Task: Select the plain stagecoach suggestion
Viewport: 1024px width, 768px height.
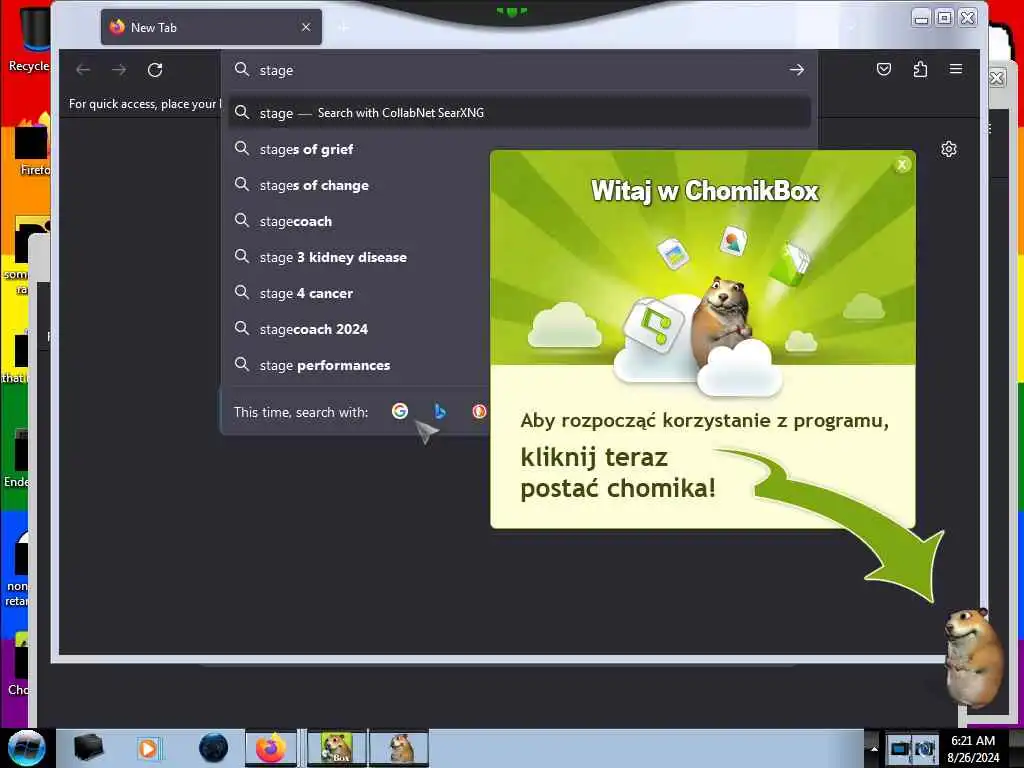Action: click(360, 221)
